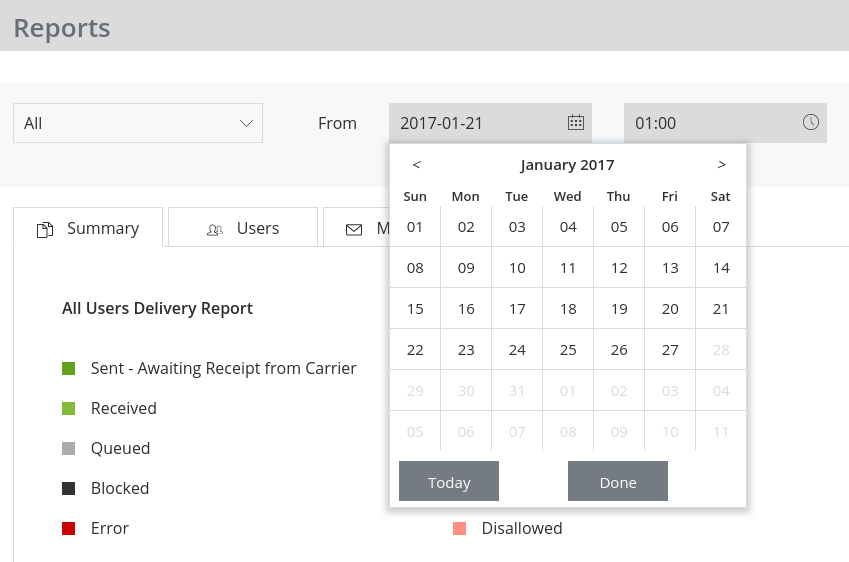Click the Done button in calendar
The image size is (849, 562).
coord(618,481)
